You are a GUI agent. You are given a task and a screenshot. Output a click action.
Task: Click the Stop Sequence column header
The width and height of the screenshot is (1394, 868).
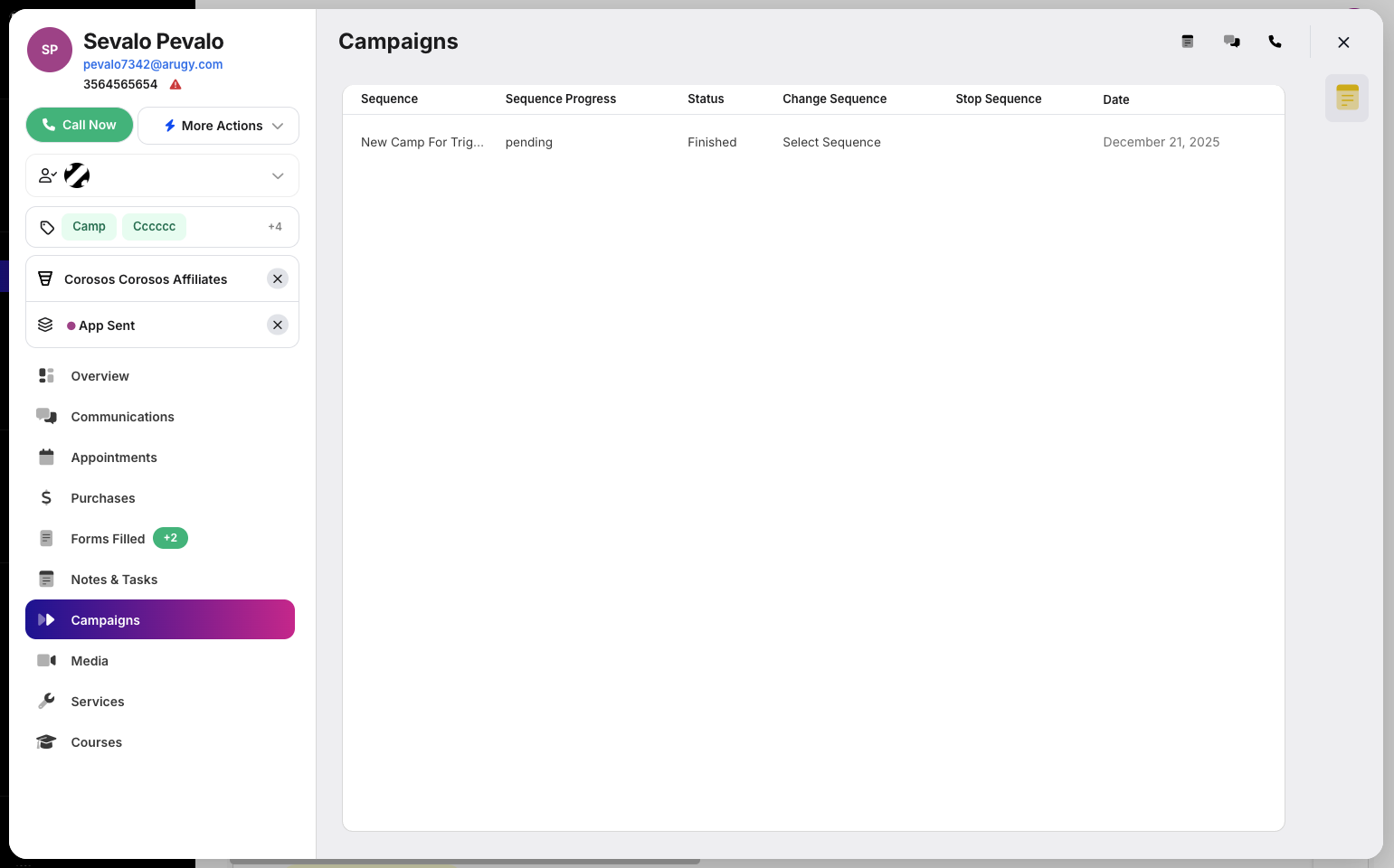(999, 99)
